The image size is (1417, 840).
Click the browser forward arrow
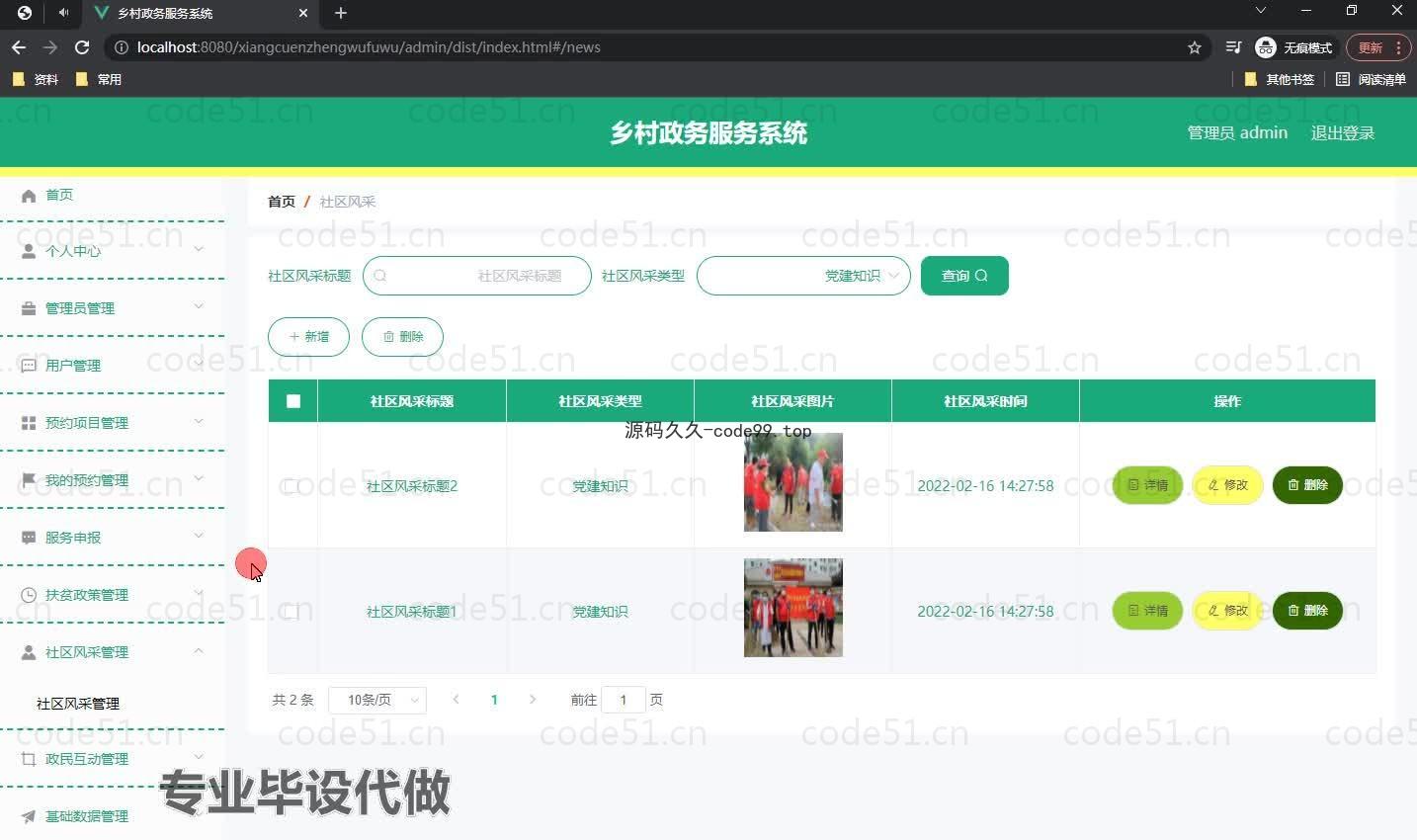50,47
